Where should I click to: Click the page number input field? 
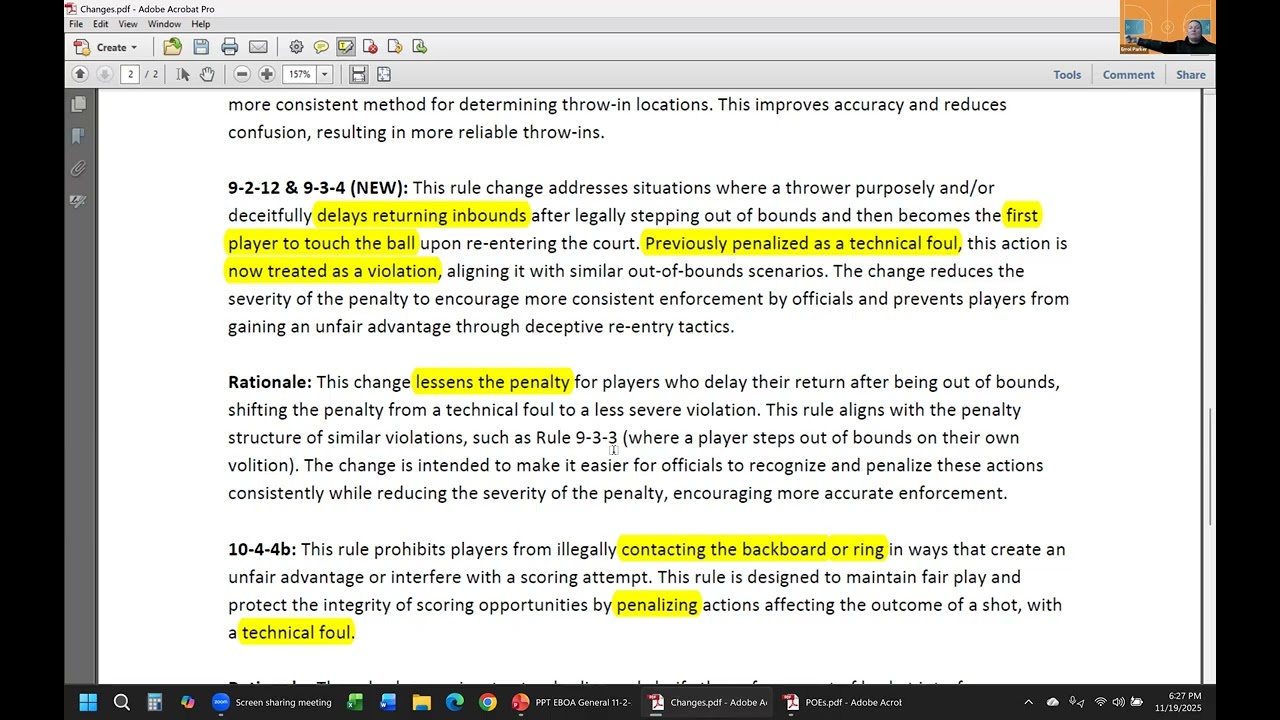click(x=130, y=74)
